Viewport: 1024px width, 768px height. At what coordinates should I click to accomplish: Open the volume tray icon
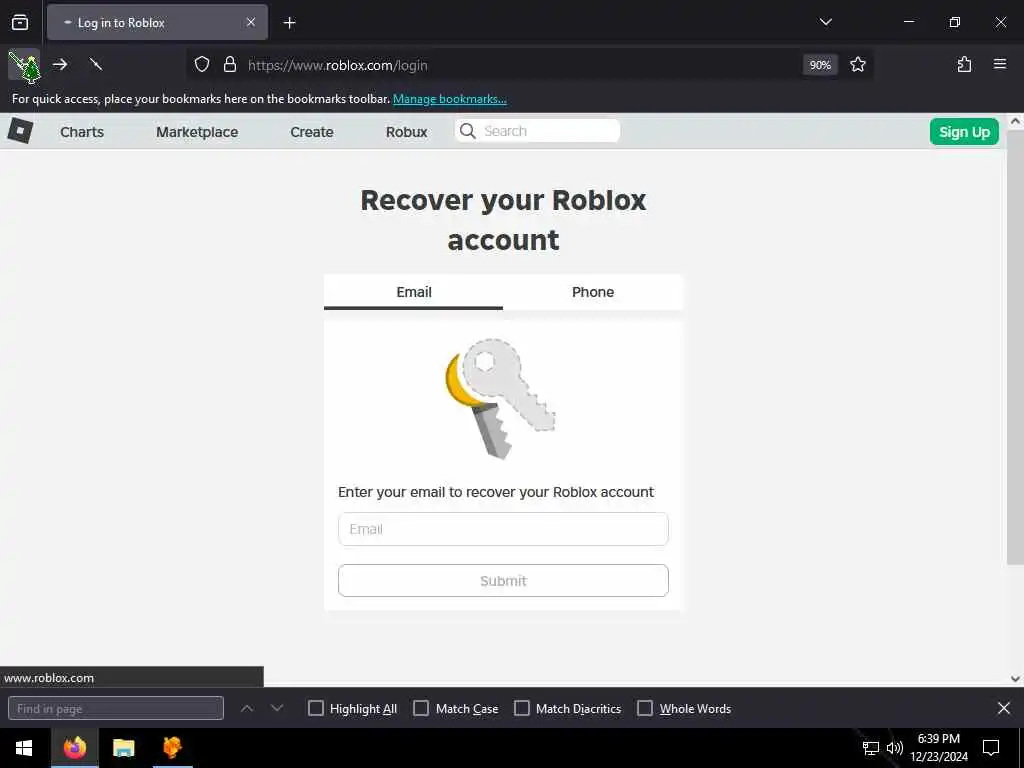[895, 748]
